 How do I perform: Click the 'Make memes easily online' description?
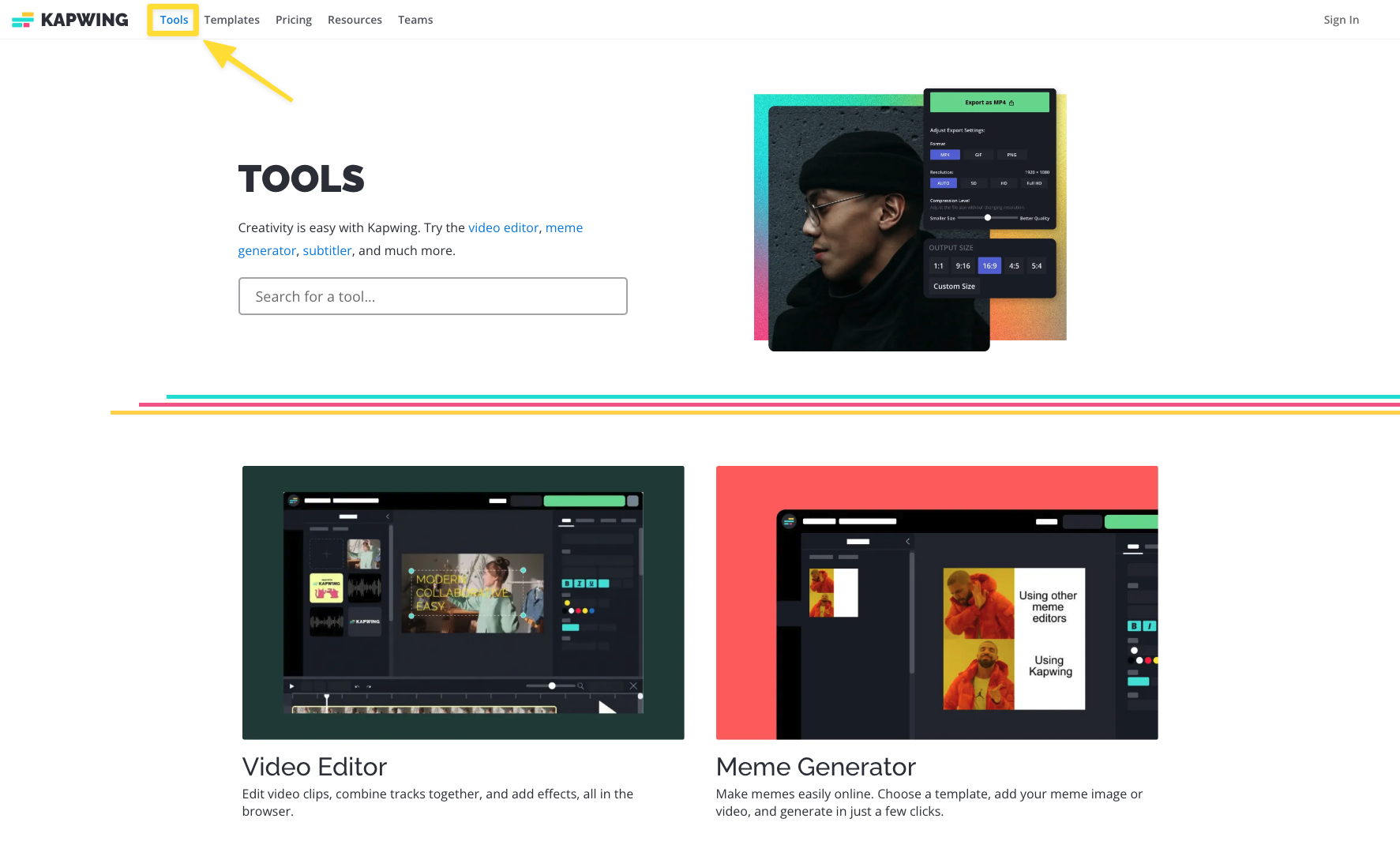coord(929,802)
